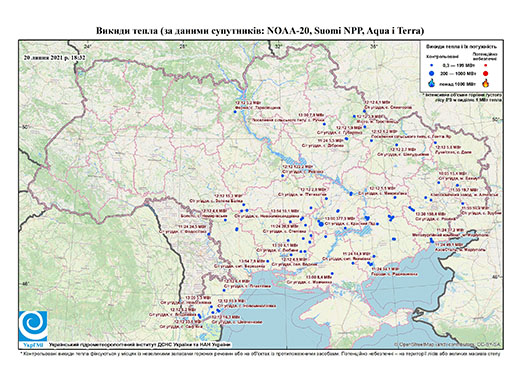
Task: Click the 24° longitude label at top
Action: 87,46
